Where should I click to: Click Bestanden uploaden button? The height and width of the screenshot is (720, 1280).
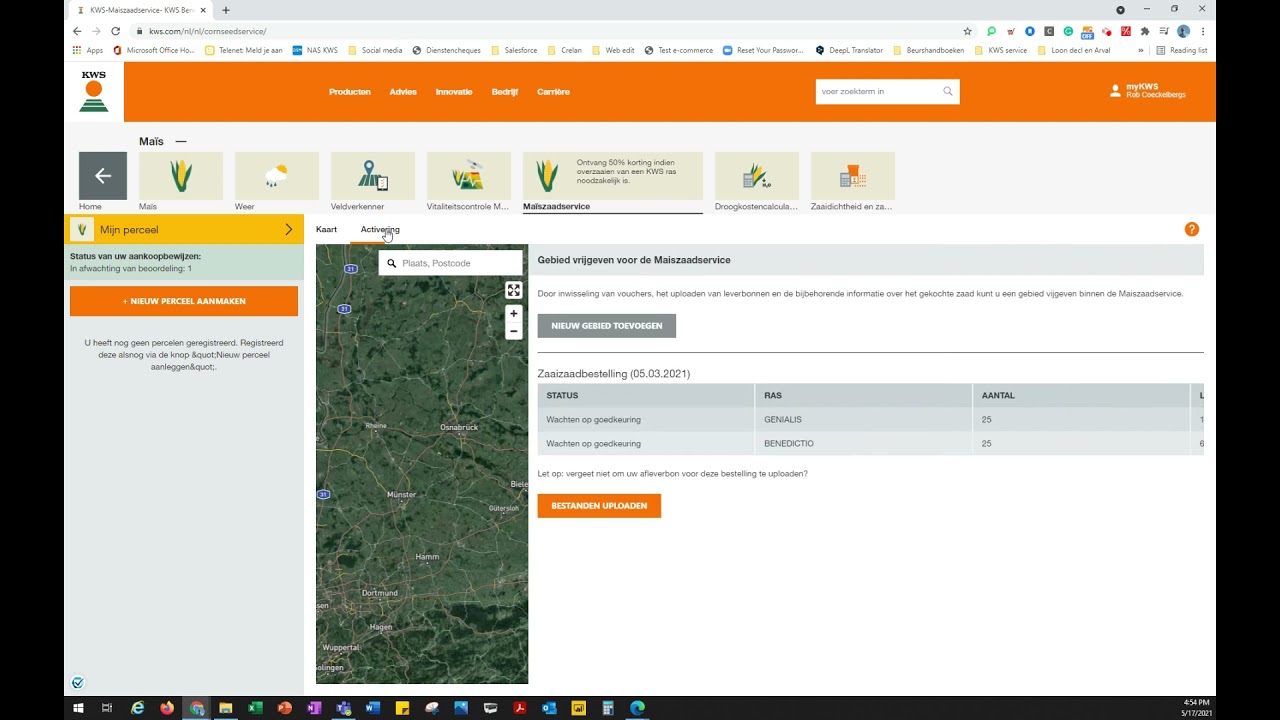coord(599,506)
